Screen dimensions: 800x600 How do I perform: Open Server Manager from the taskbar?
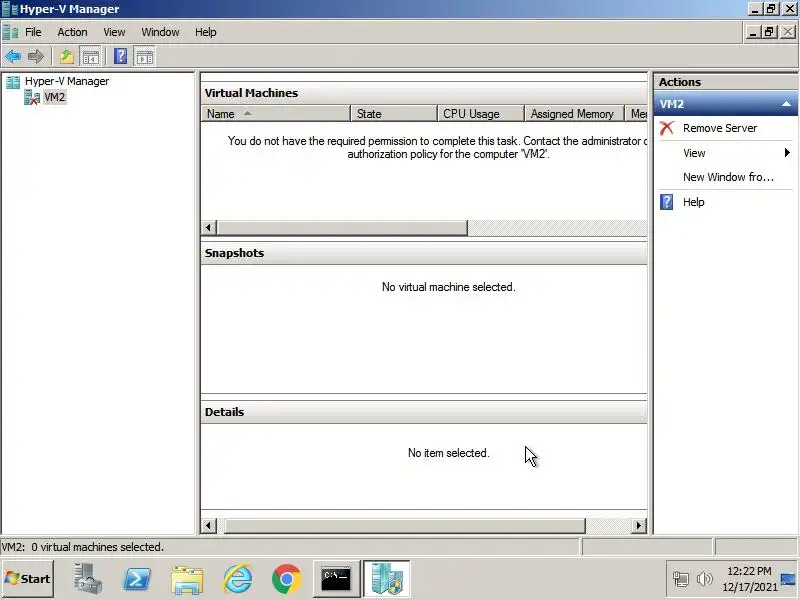[x=87, y=579]
